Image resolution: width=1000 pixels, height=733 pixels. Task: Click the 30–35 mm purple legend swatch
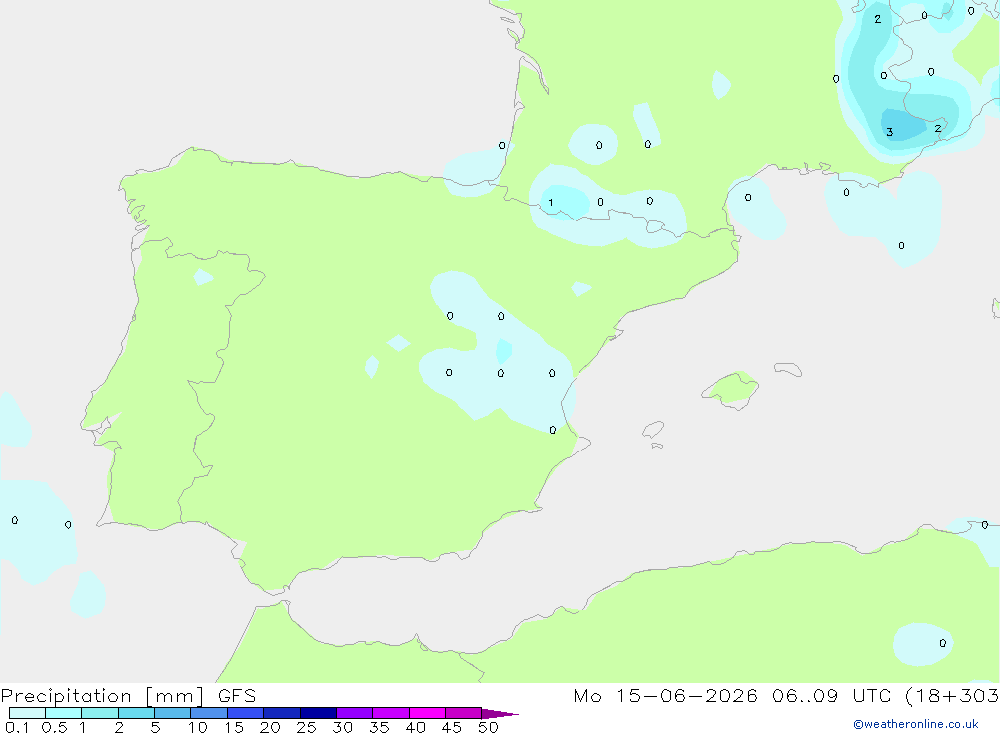(x=355, y=713)
